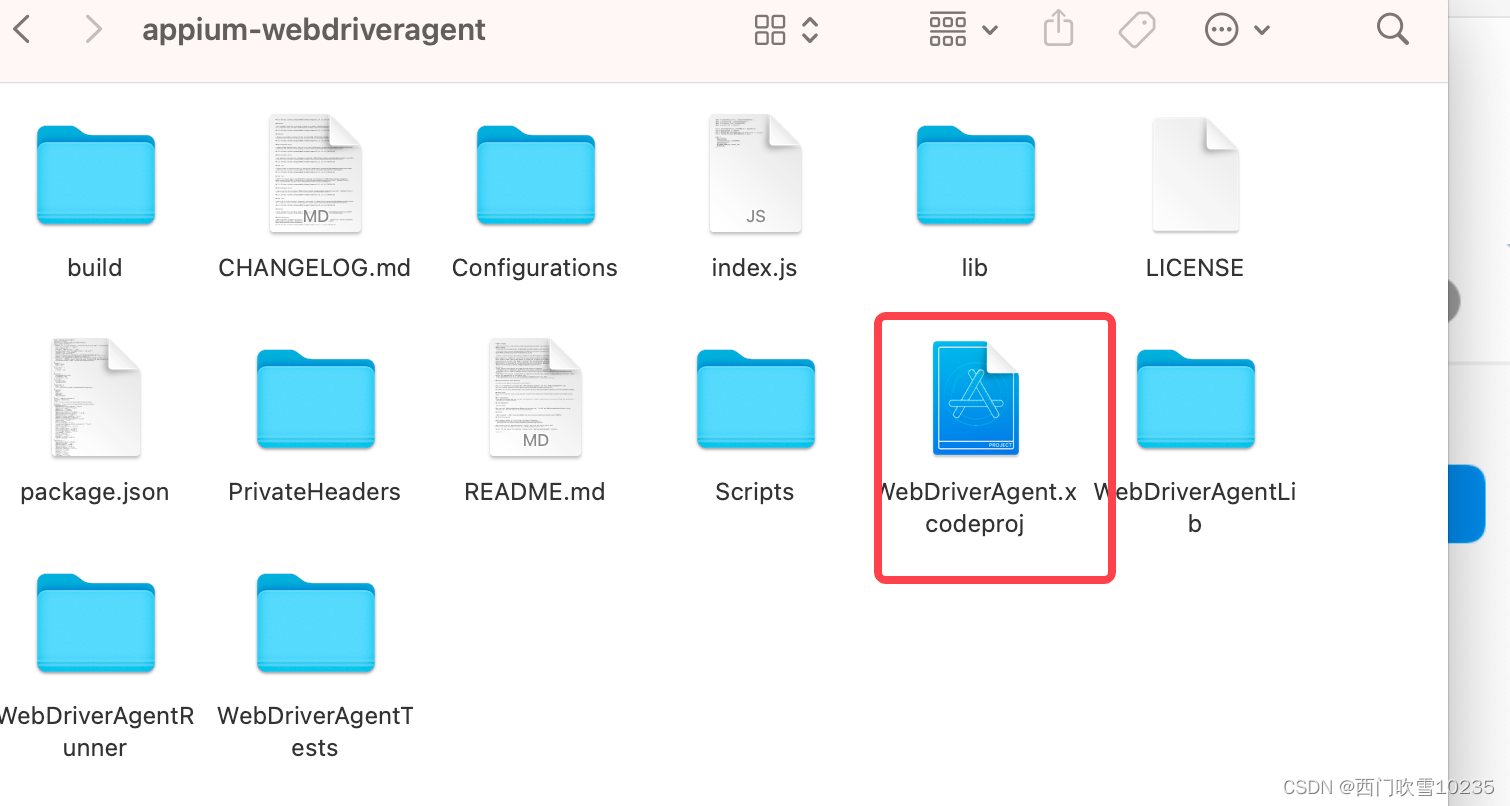Open the More actions ellipsis
The height and width of the screenshot is (806, 1510).
pos(1221,30)
